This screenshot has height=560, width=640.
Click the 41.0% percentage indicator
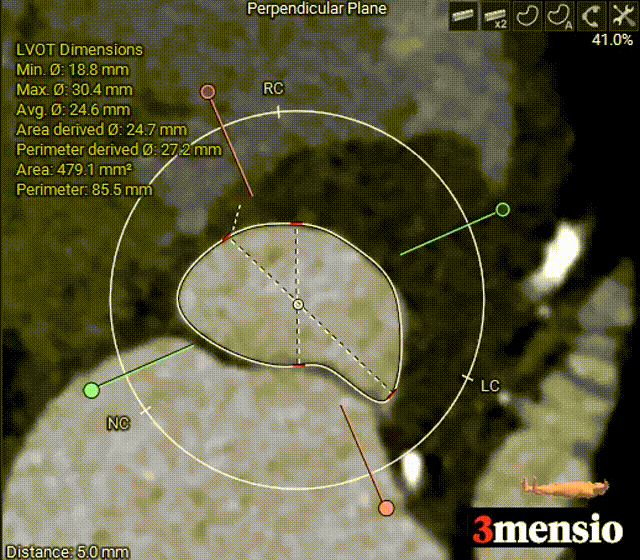point(611,40)
